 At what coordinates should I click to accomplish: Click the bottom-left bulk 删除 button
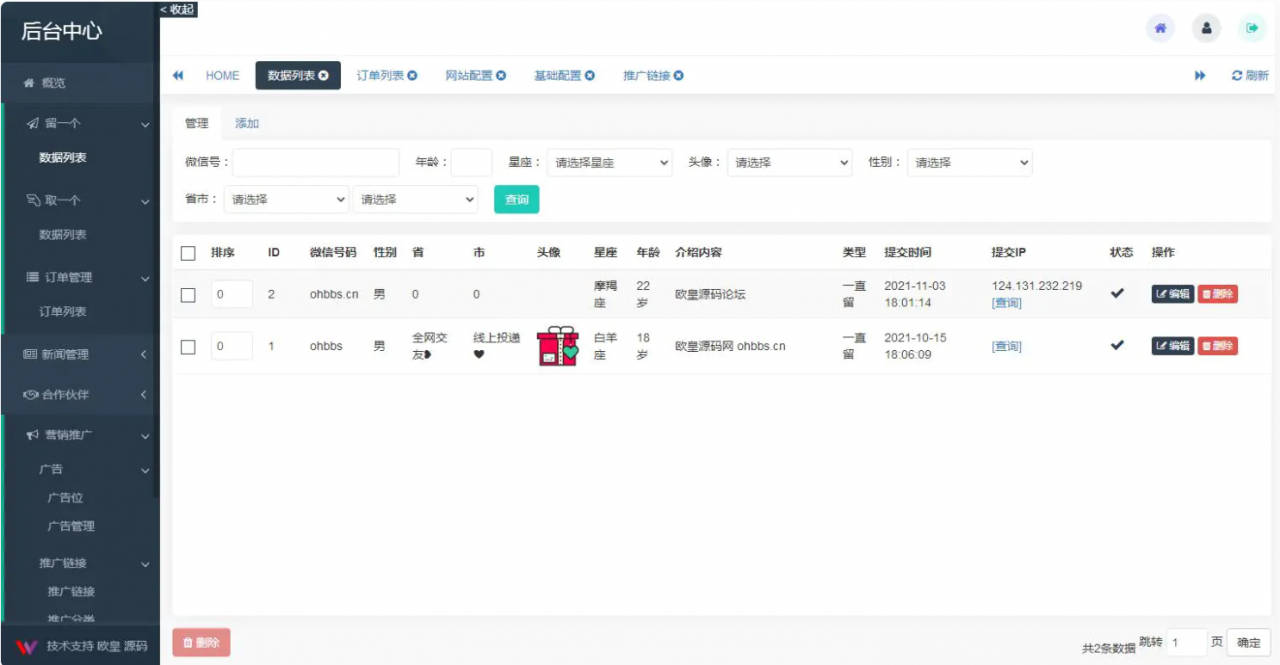201,643
